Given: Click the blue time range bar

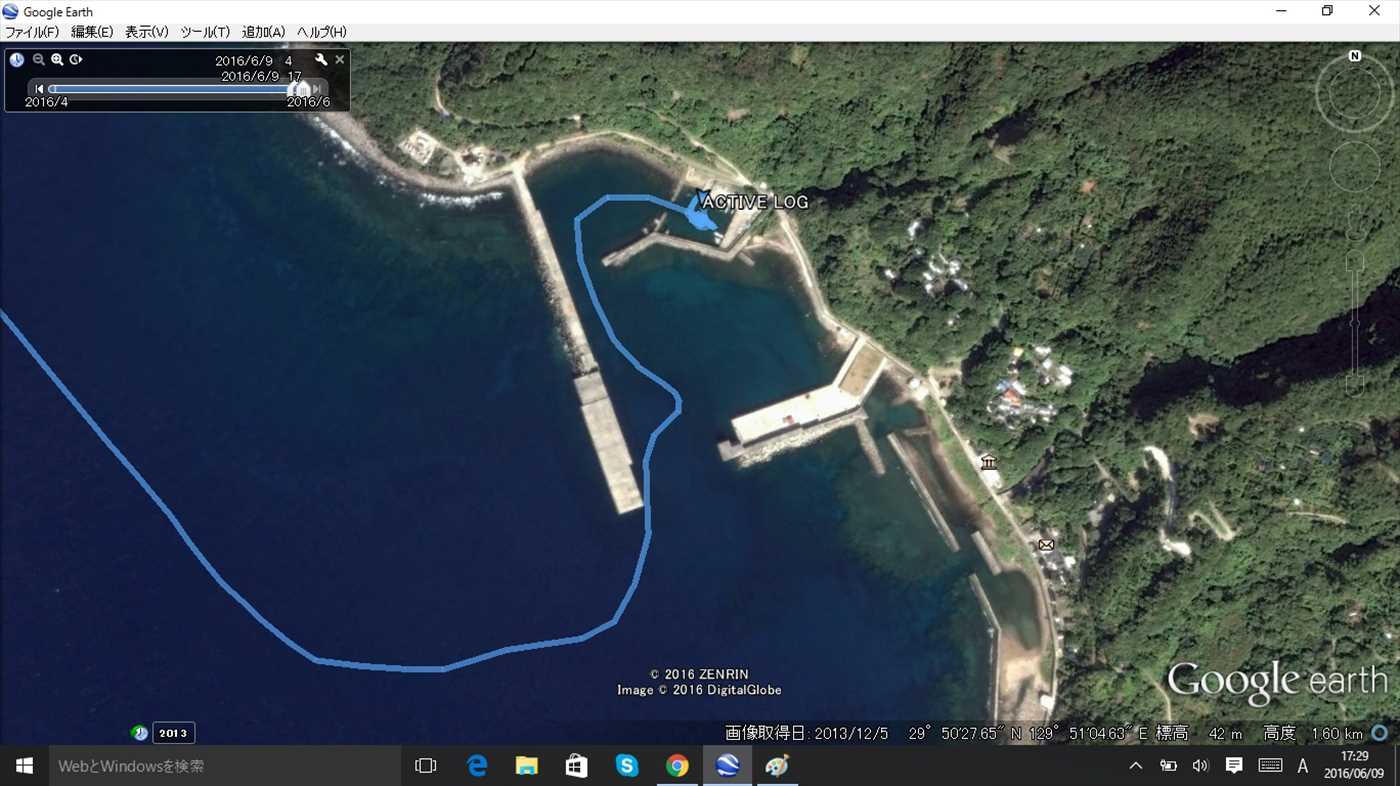Looking at the screenshot, I should (x=170, y=89).
